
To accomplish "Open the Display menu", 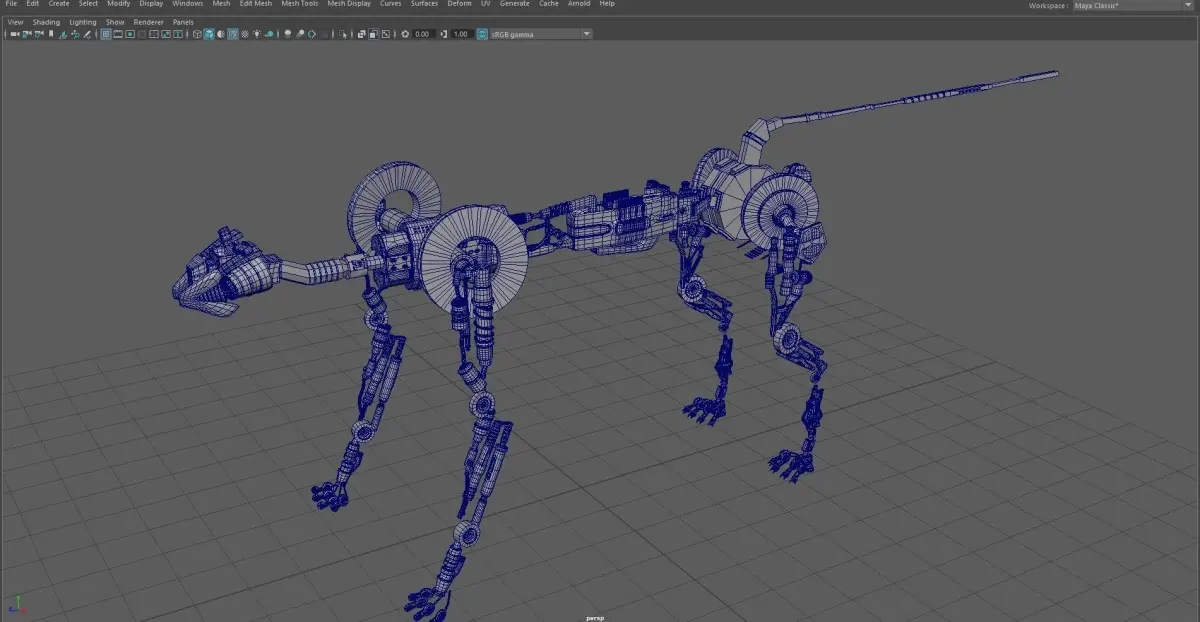I will point(151,4).
